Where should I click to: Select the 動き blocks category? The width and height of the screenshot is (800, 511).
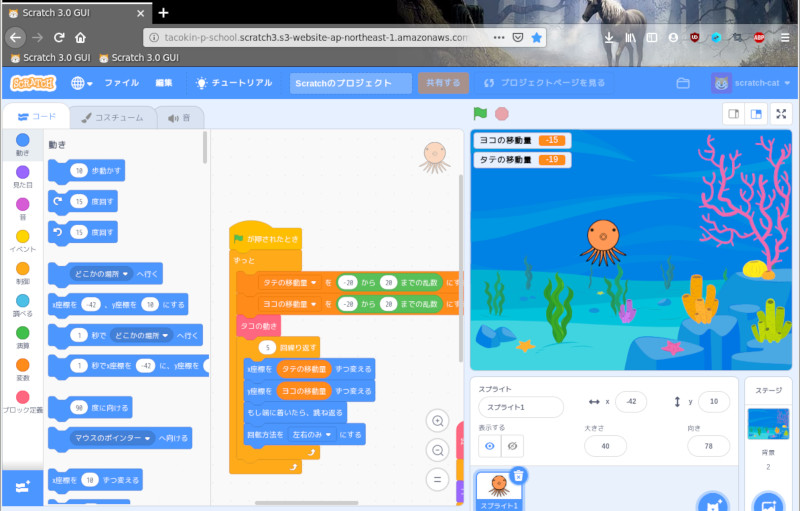click(x=22, y=144)
